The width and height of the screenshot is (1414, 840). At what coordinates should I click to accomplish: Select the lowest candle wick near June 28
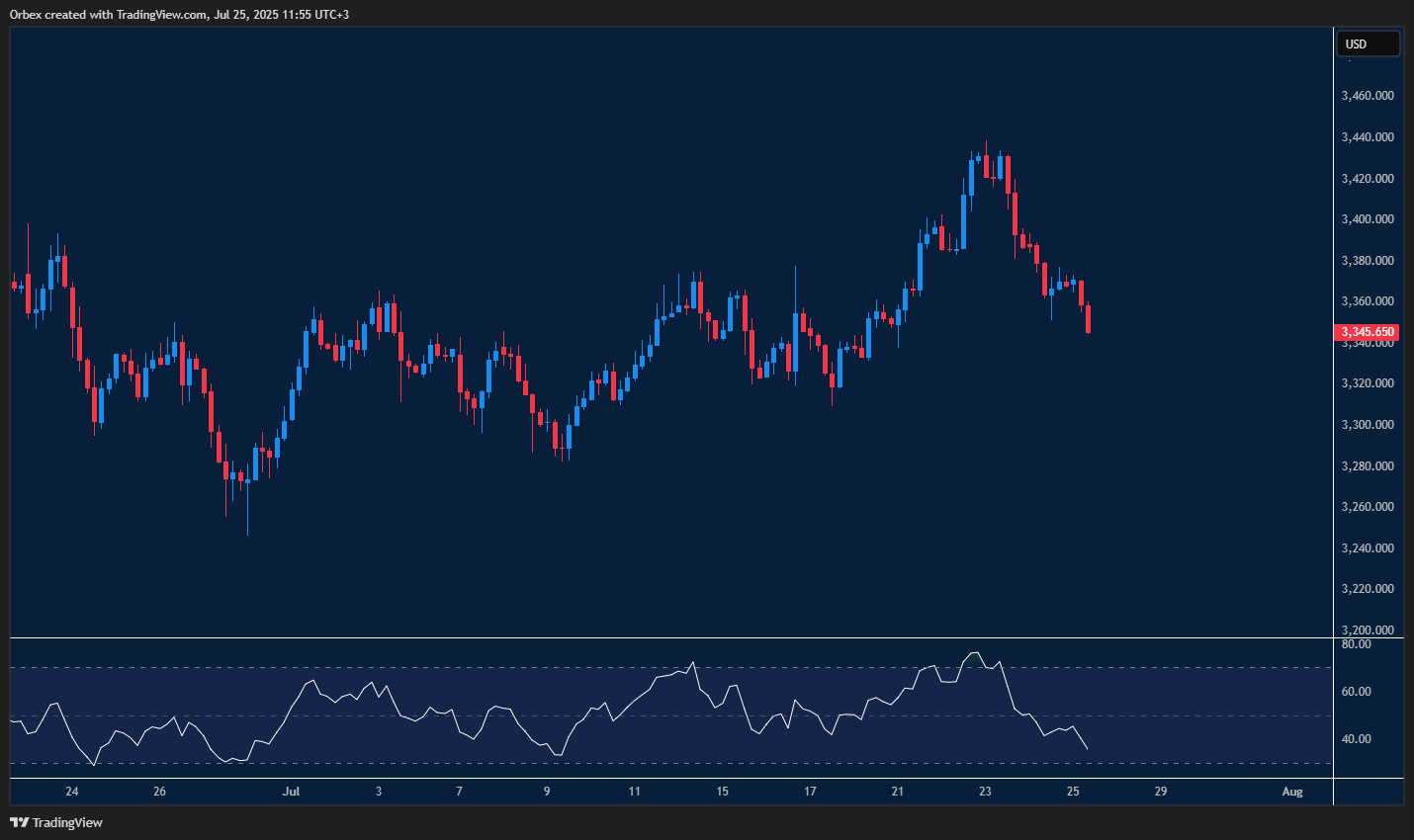tap(247, 514)
